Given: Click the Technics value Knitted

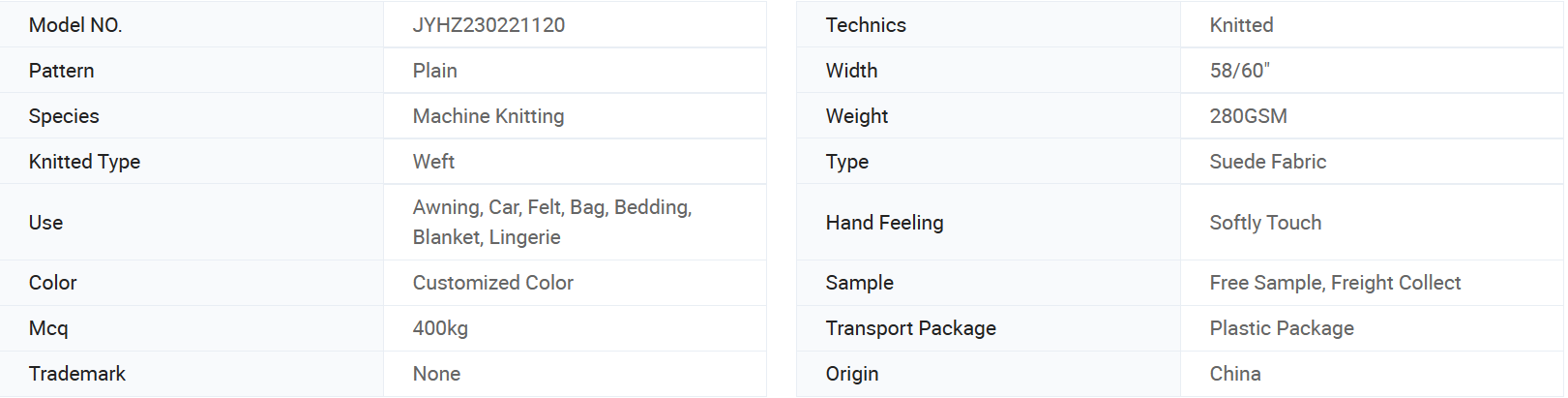Looking at the screenshot, I should (x=1241, y=25).
